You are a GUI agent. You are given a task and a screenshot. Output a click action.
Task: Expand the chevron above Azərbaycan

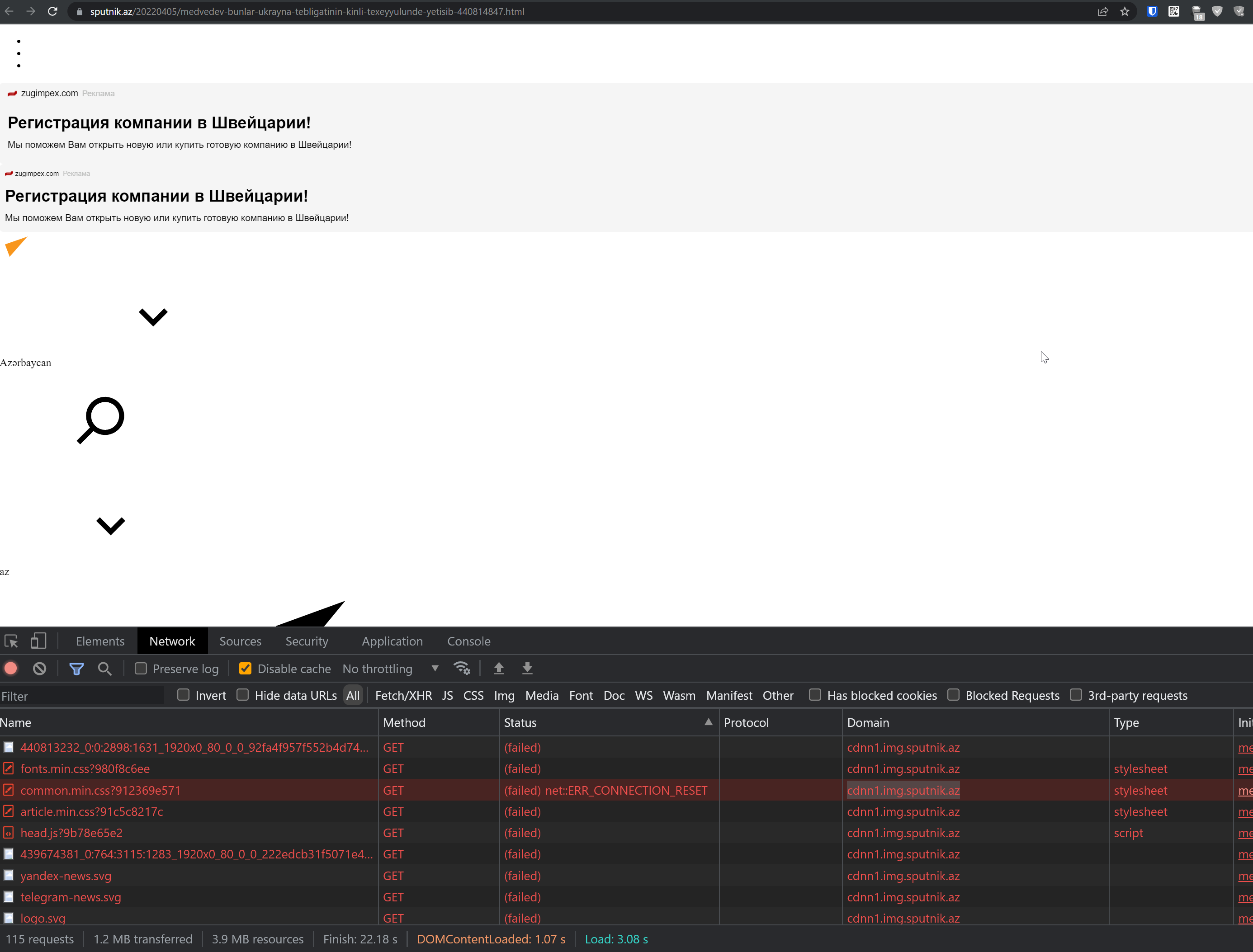153,317
